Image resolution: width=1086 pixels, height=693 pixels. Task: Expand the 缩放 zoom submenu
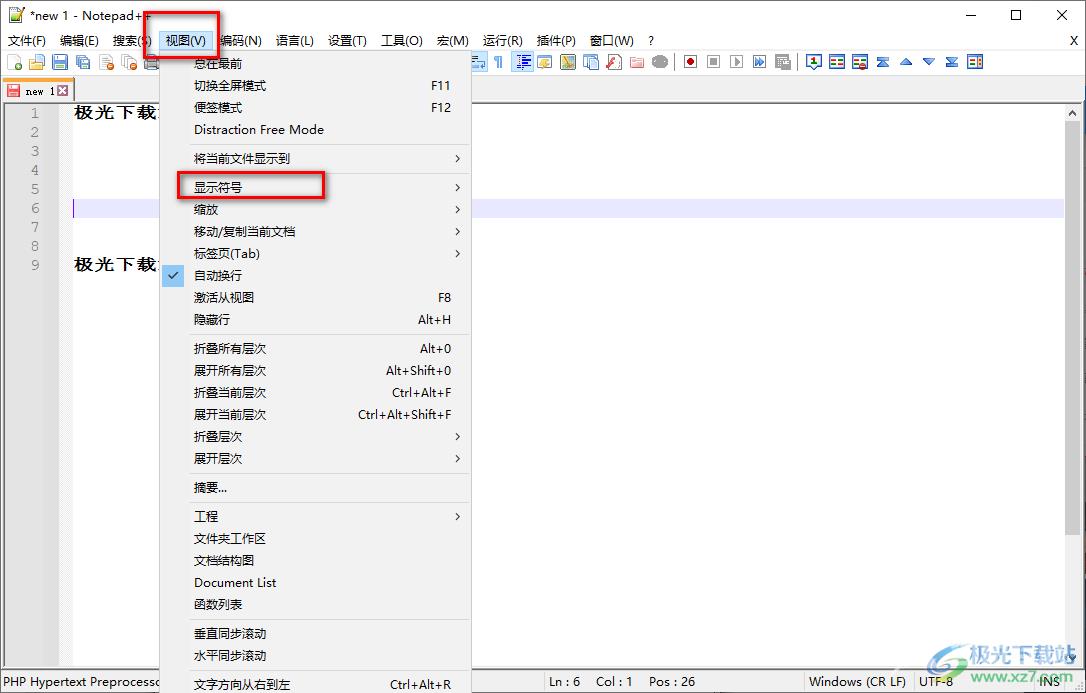(x=315, y=210)
